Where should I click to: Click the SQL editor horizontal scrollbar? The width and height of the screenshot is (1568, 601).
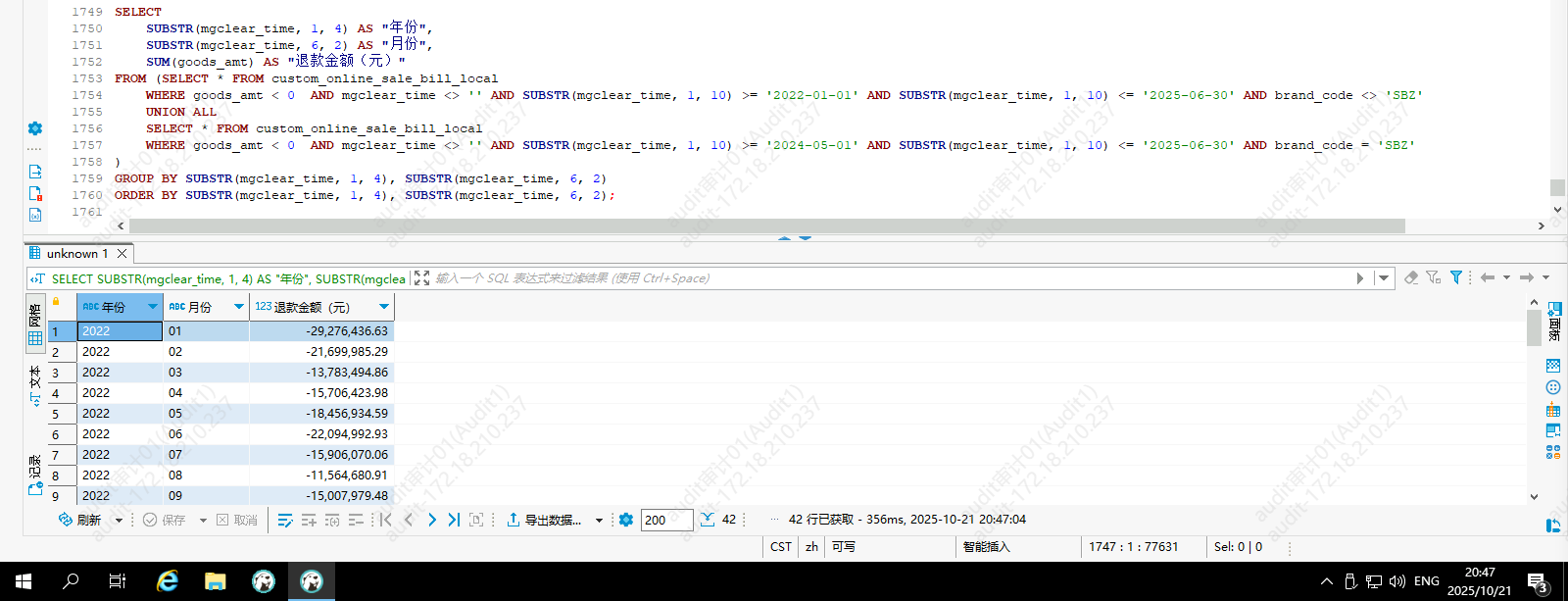766,225
